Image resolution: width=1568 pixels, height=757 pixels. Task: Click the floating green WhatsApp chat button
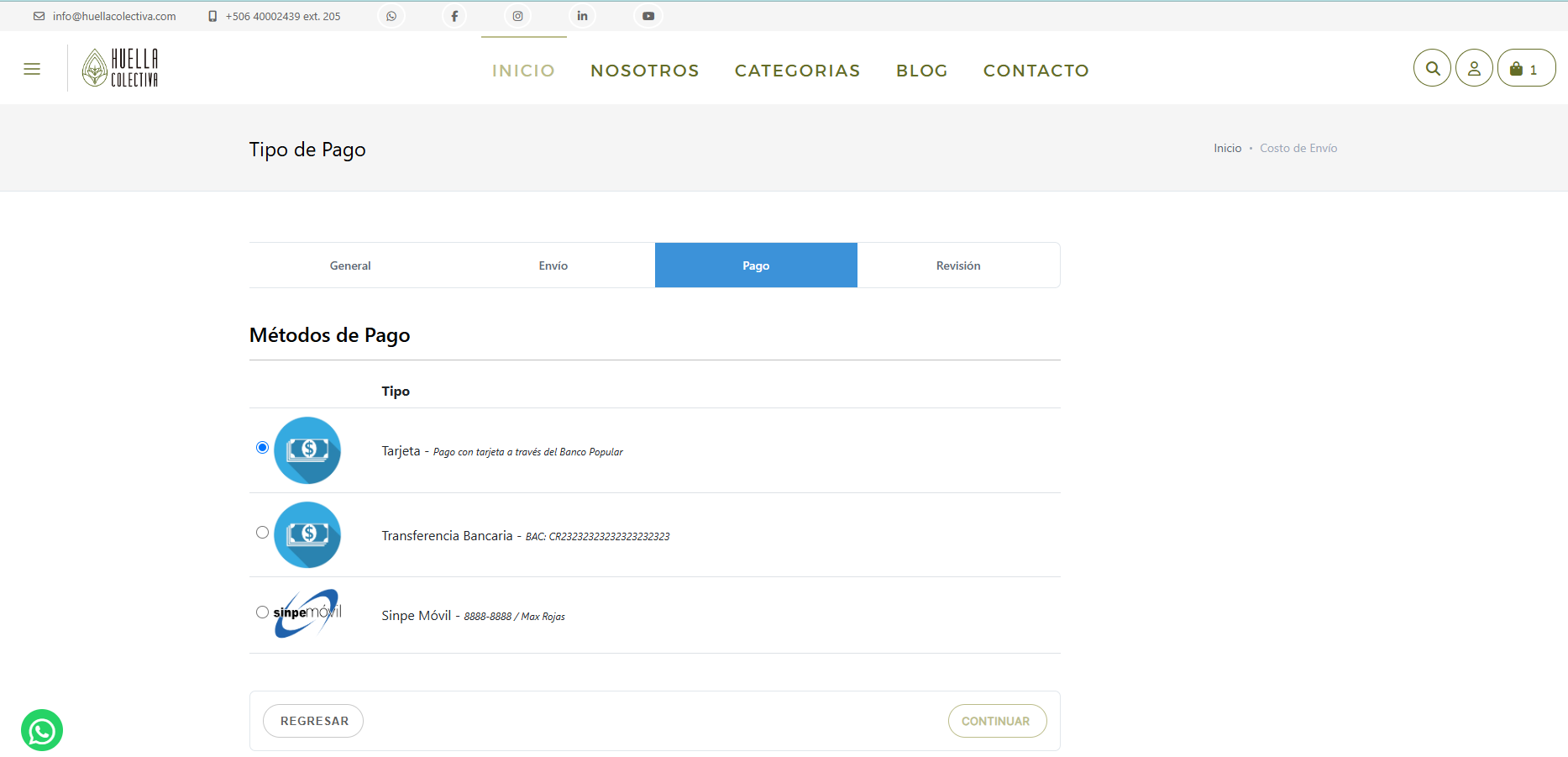pos(42,730)
